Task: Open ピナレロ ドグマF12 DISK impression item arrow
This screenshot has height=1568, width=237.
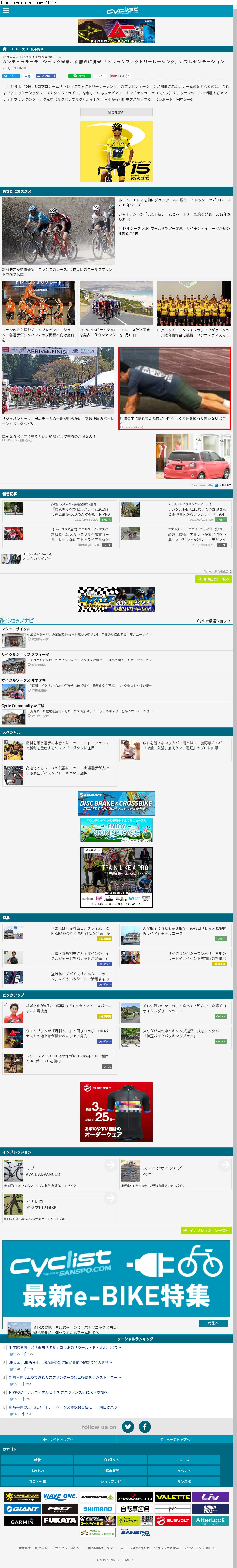Action: point(110,1199)
